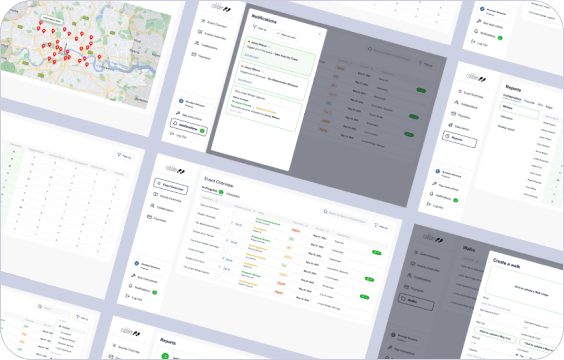Screen dimensions: 564x360
Task: Open the Filter by button in Notifications panel
Action: [x=260, y=28]
